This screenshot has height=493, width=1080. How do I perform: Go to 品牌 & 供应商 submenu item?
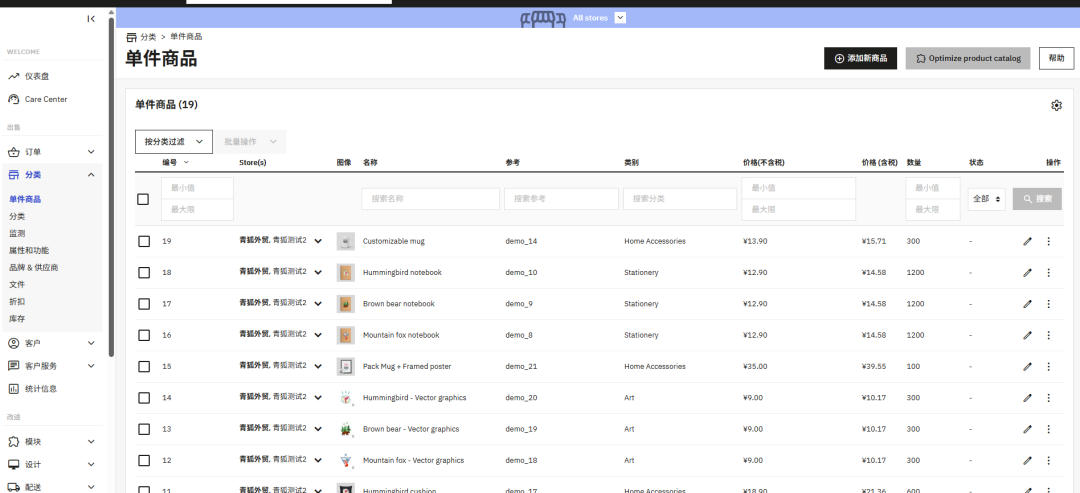(x=33, y=267)
